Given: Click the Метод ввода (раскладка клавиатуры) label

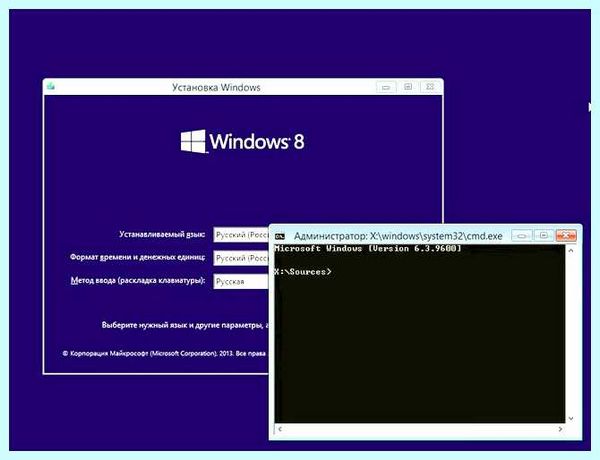Looking at the screenshot, I should [138, 281].
